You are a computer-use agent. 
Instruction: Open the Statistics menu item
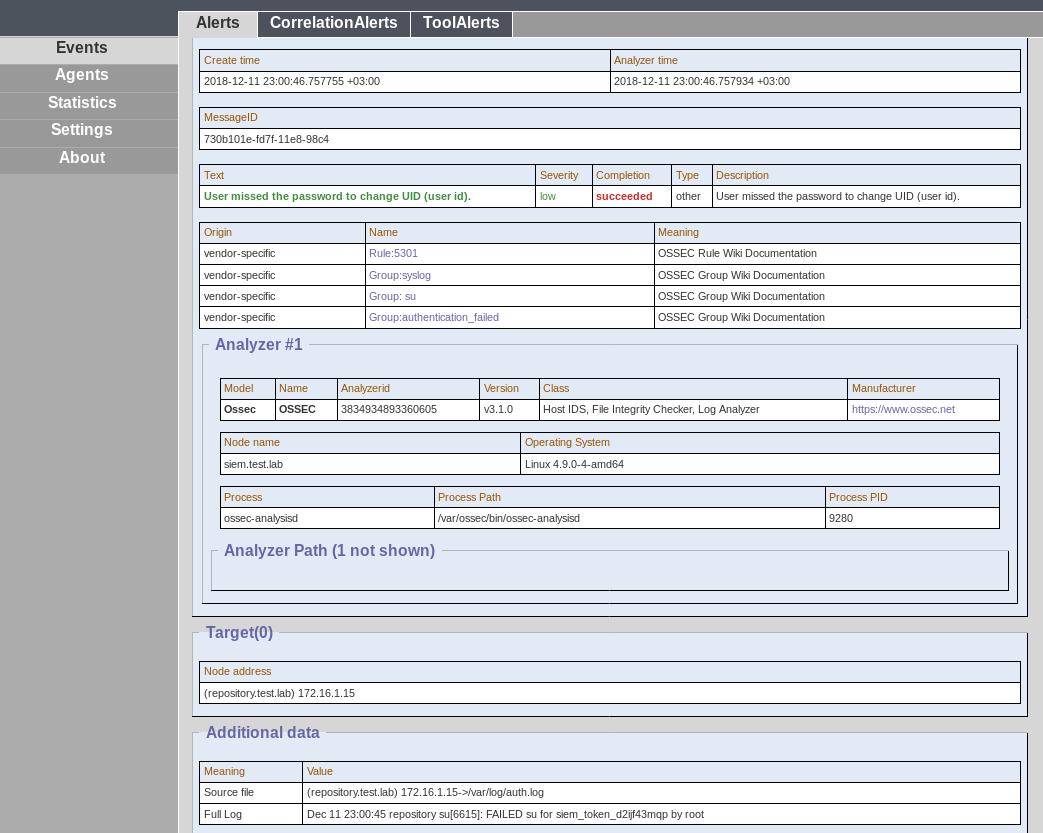point(82,103)
